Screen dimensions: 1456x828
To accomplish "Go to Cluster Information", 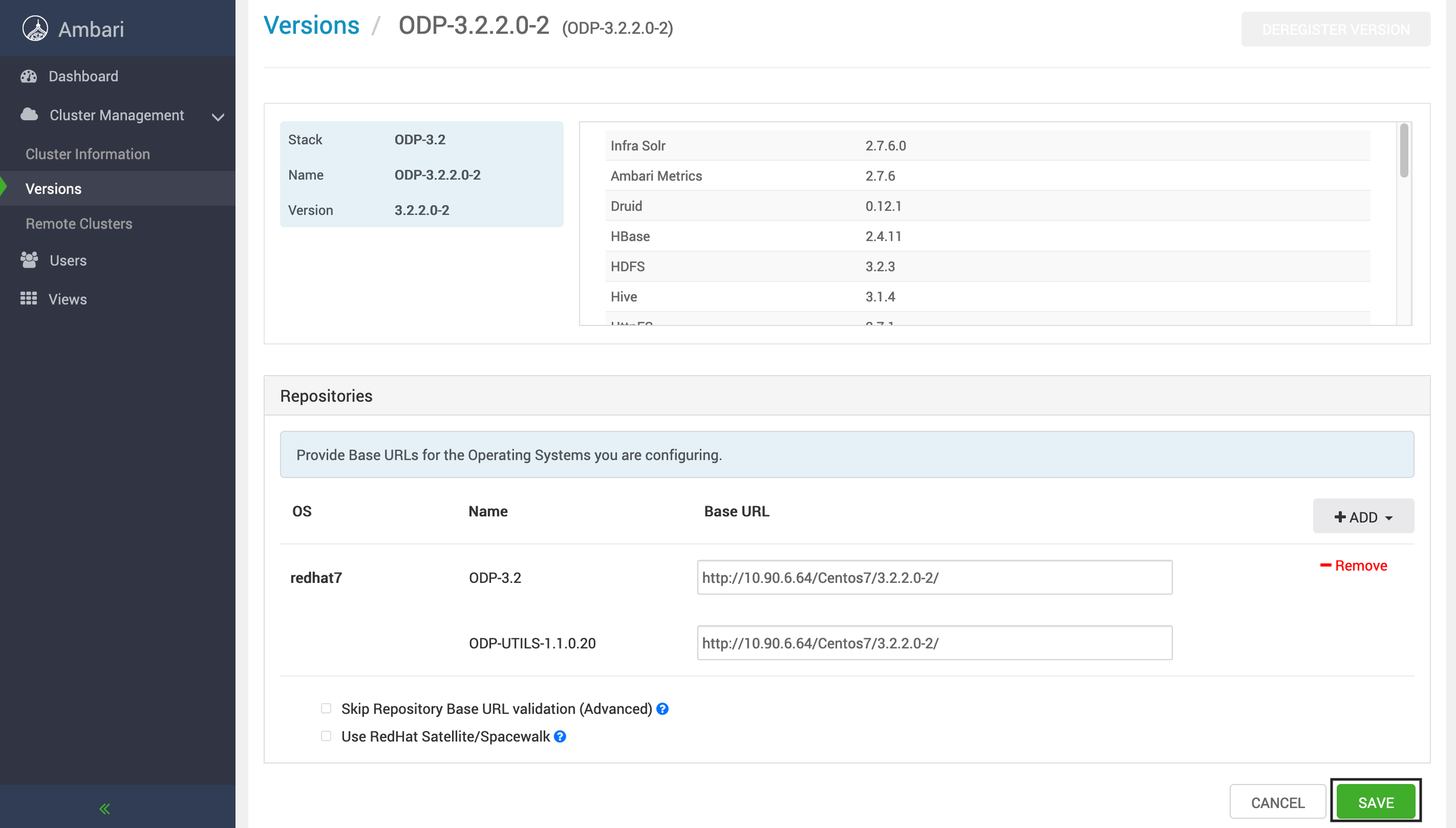I will pyautogui.click(x=88, y=154).
